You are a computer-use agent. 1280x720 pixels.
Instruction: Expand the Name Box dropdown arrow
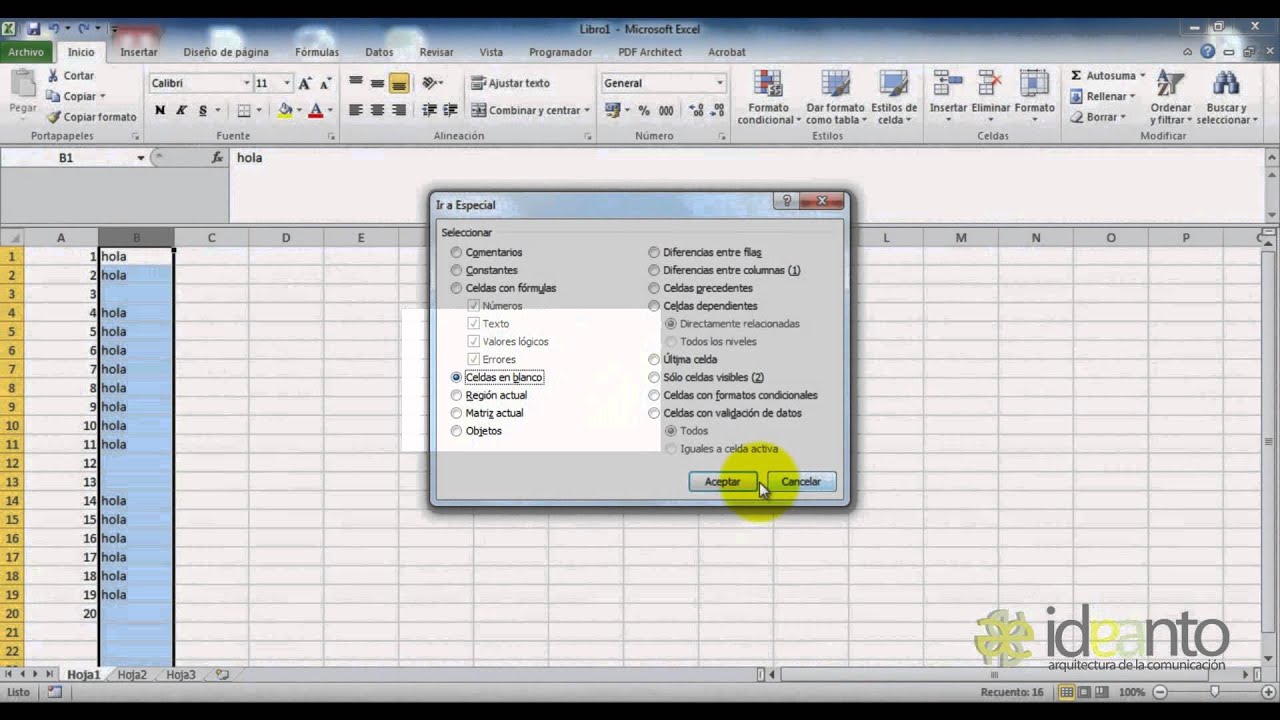pos(140,158)
